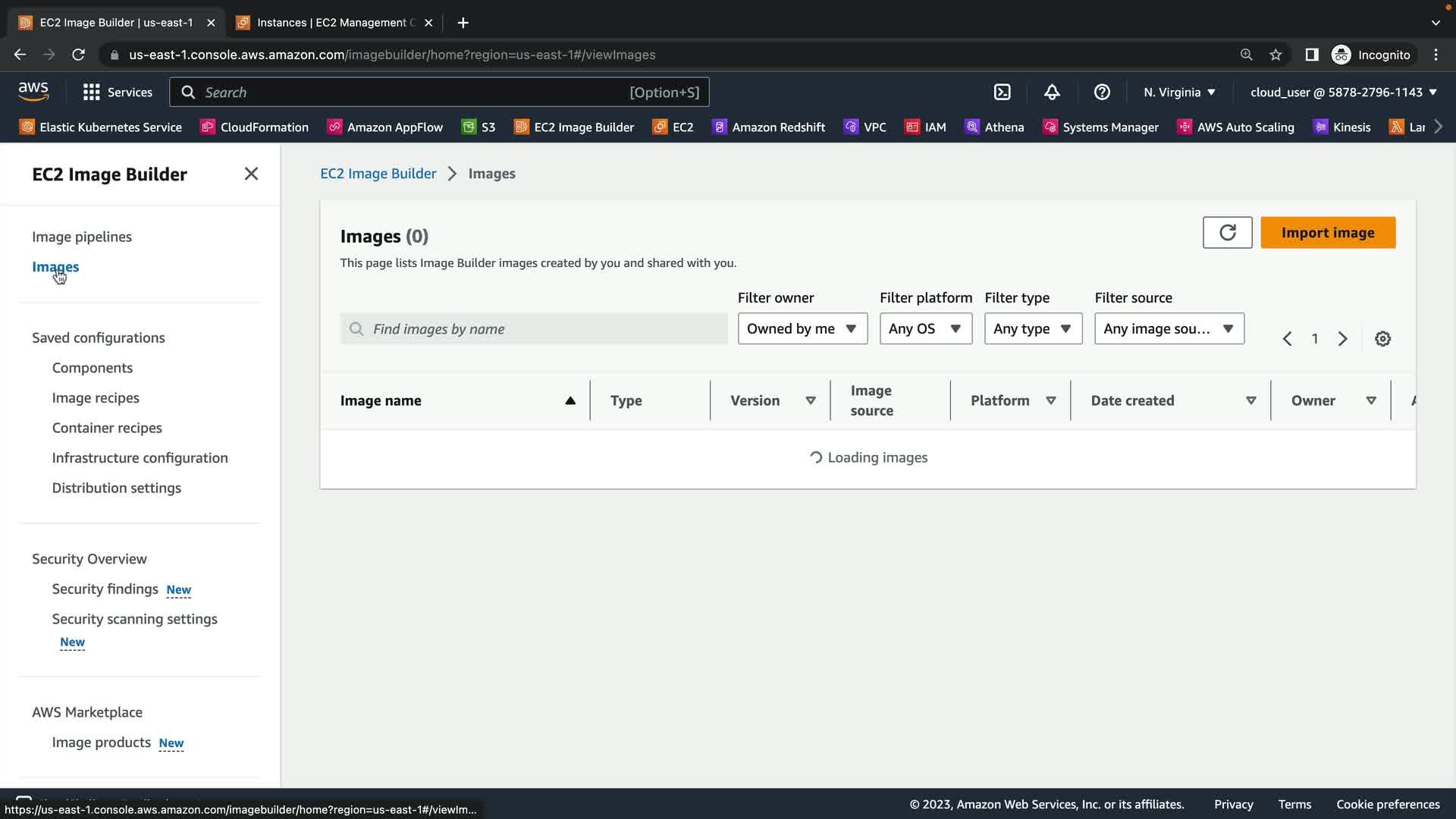Open table preferences gear icon
The width and height of the screenshot is (1456, 819).
[x=1382, y=339]
